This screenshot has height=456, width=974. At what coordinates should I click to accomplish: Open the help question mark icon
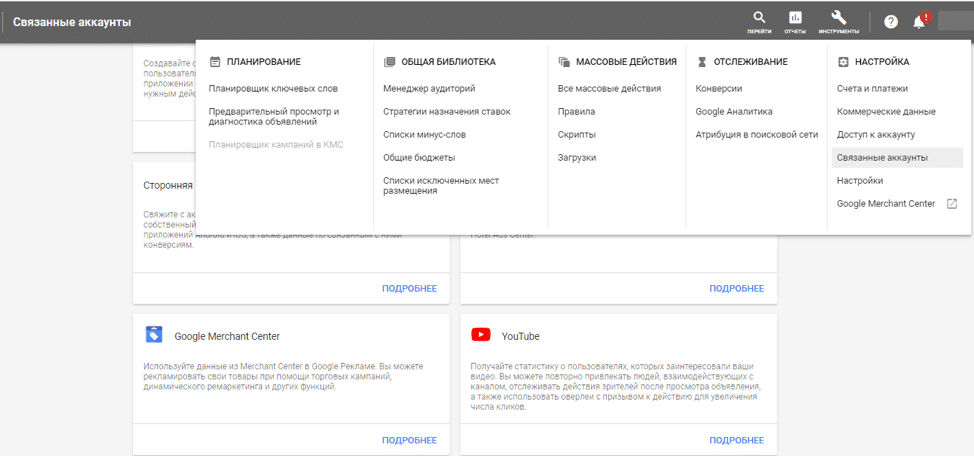point(891,22)
